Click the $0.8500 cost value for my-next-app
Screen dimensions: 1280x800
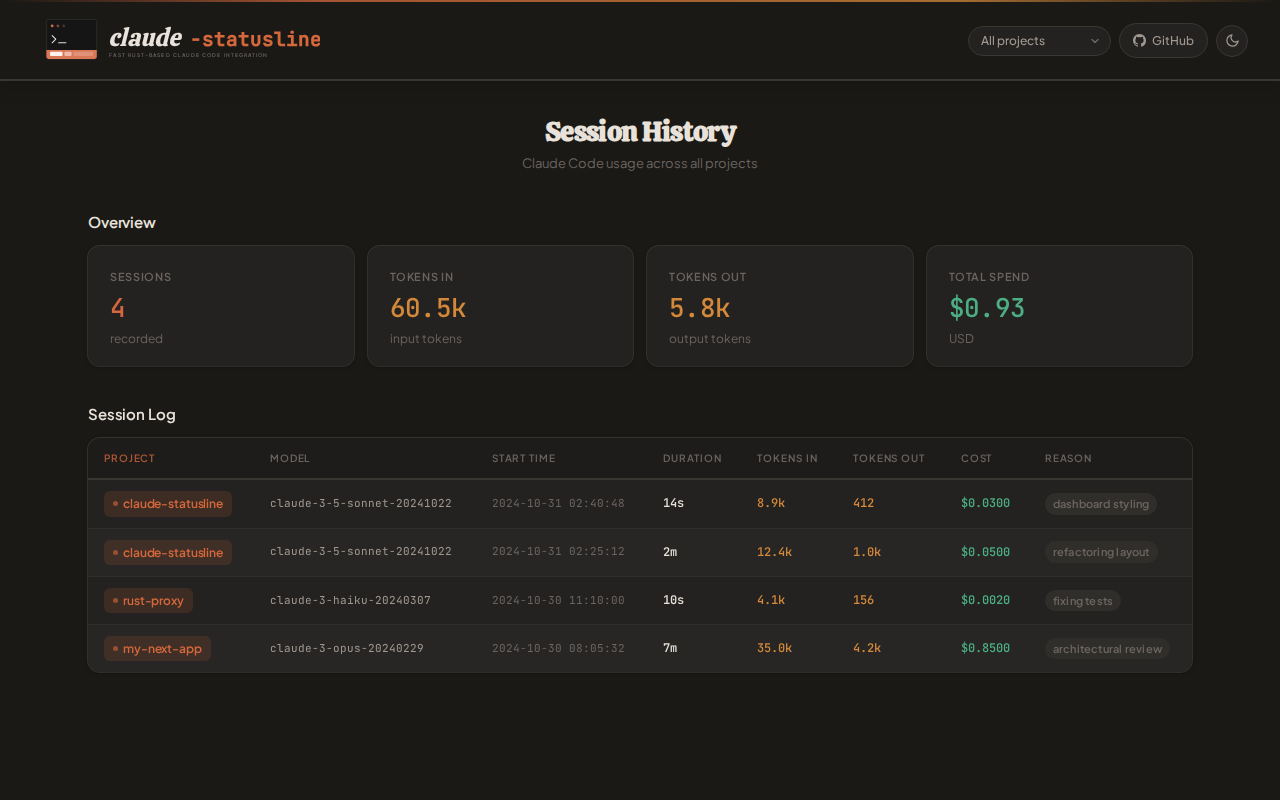[985, 648]
